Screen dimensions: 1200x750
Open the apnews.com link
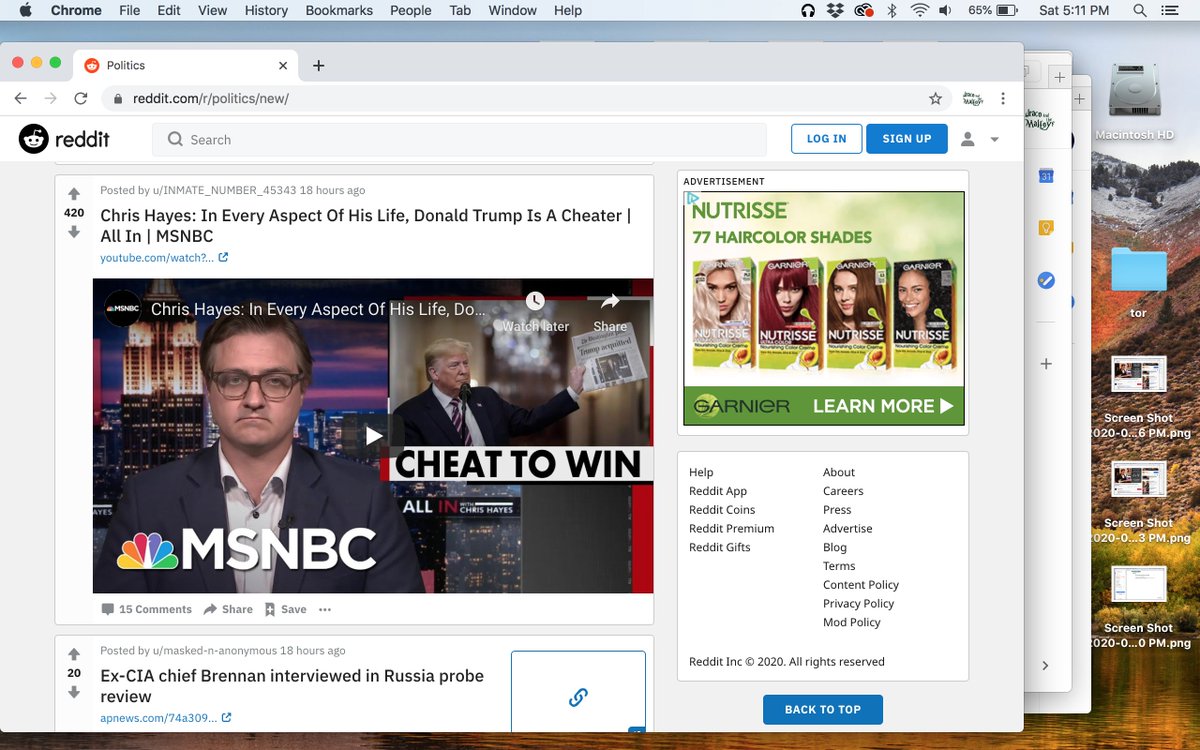click(x=166, y=718)
